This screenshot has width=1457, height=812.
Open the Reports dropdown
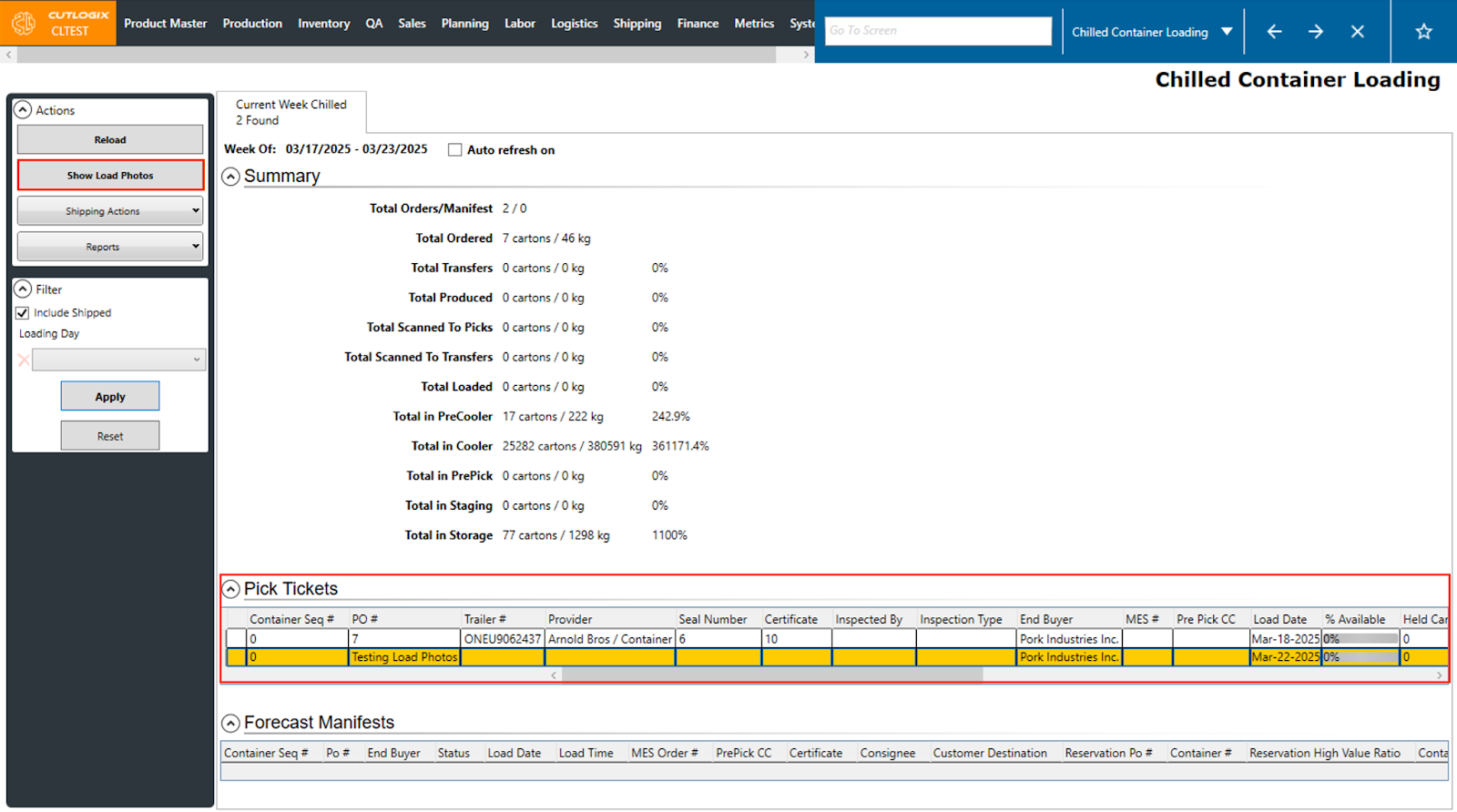click(109, 247)
